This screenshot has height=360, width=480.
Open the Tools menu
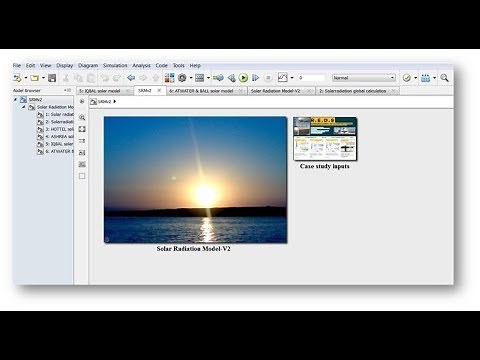[179, 65]
